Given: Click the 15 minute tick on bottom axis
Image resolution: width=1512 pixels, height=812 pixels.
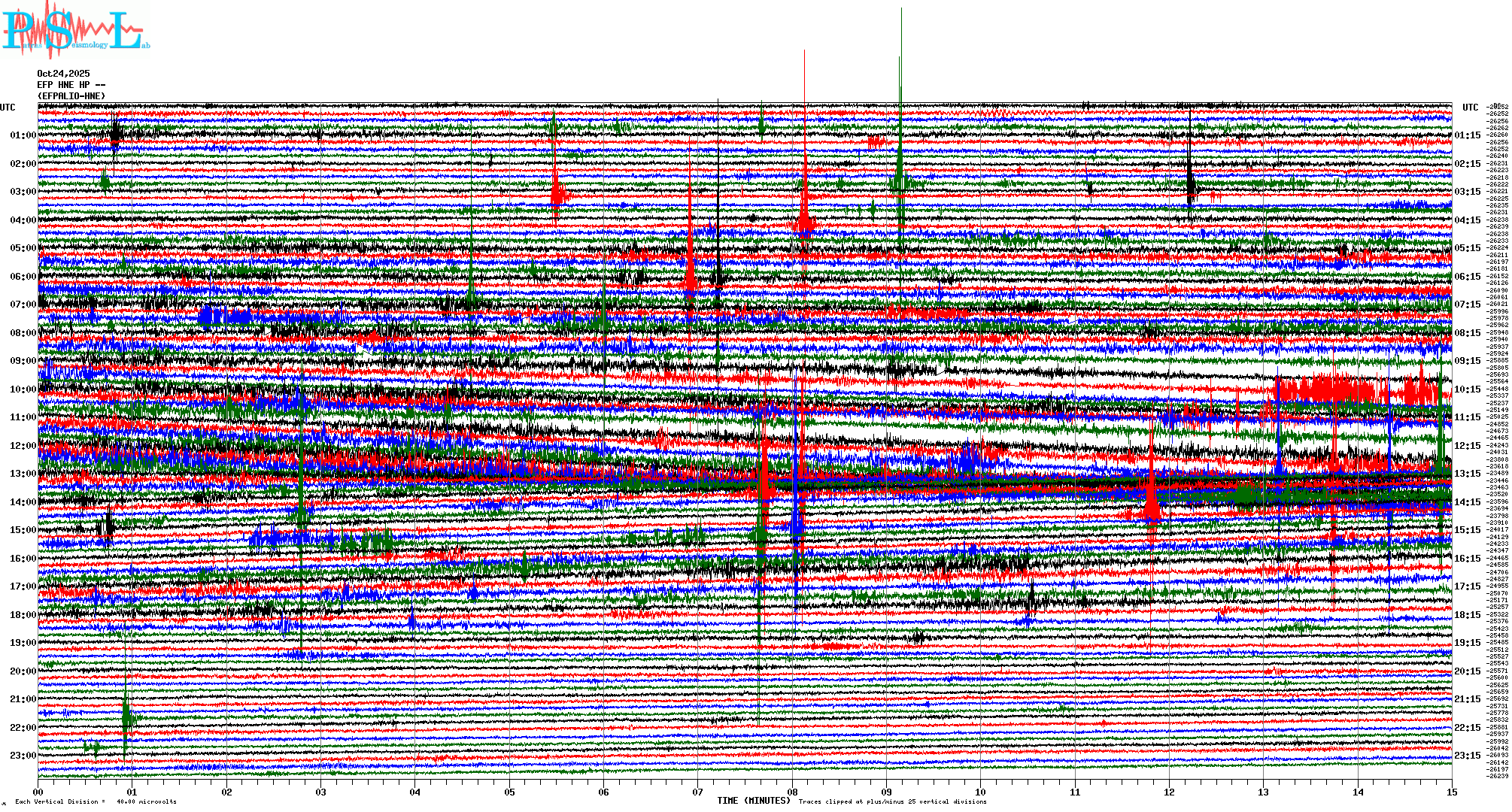Looking at the screenshot, I should (1452, 792).
